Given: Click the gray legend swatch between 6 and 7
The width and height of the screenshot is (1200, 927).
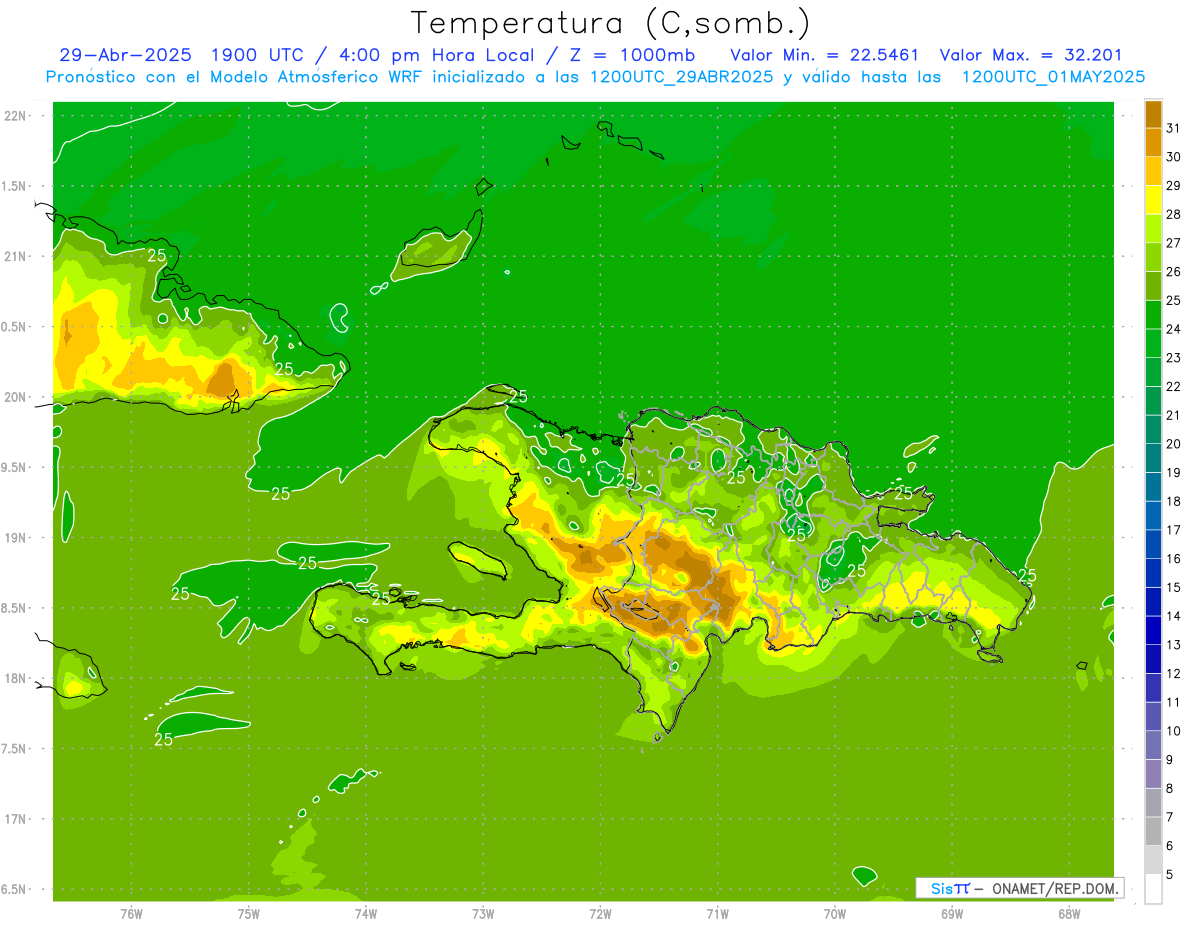Looking at the screenshot, I should (x=1153, y=831).
